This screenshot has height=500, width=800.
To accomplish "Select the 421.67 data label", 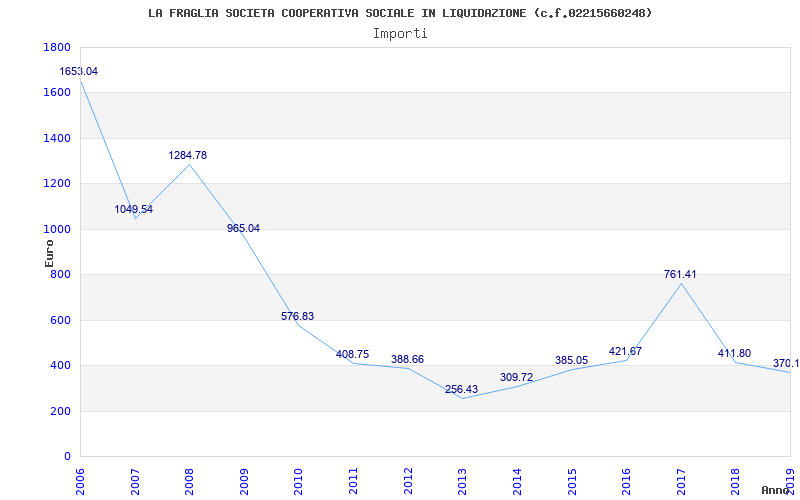I will pos(625,351).
